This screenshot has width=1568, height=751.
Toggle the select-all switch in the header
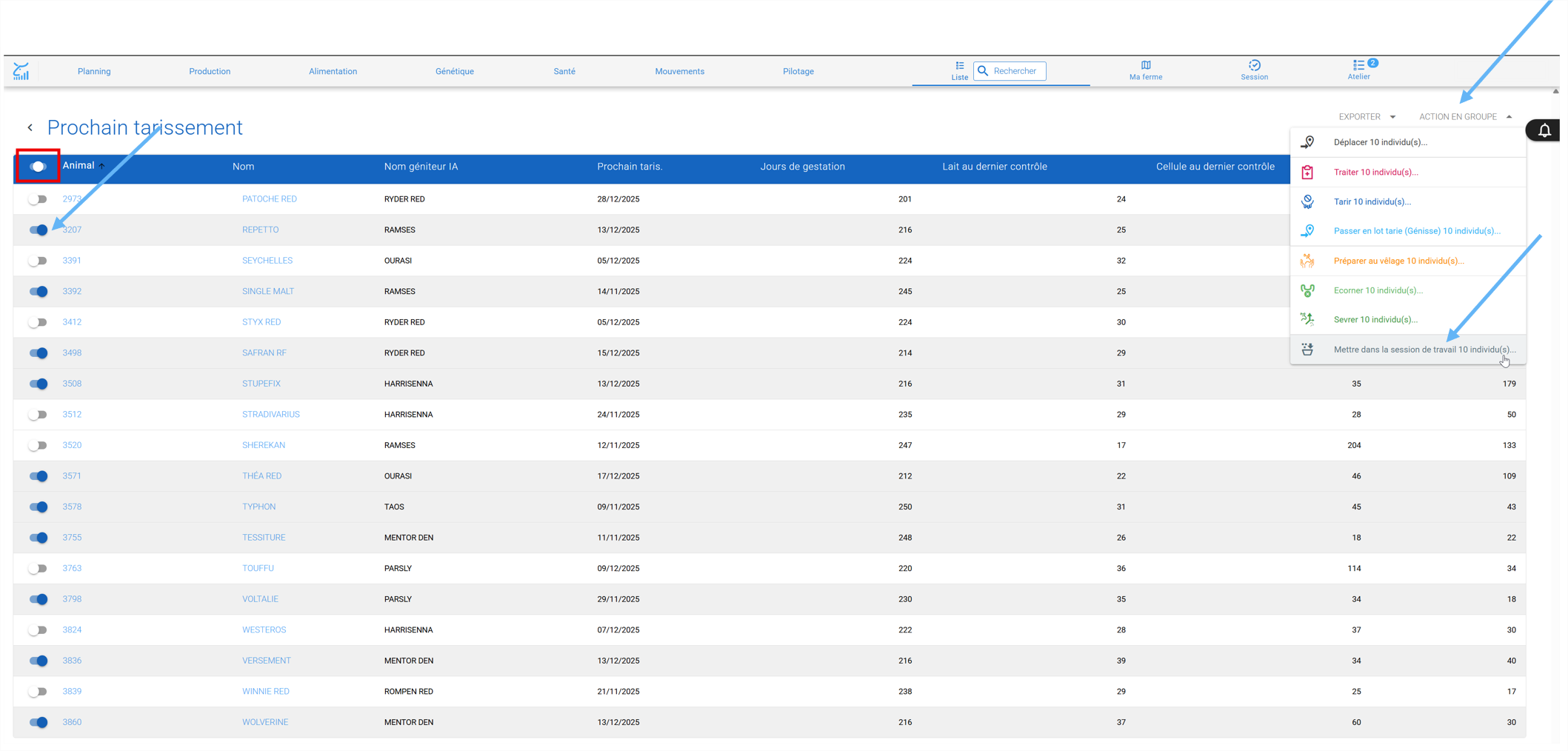[38, 167]
